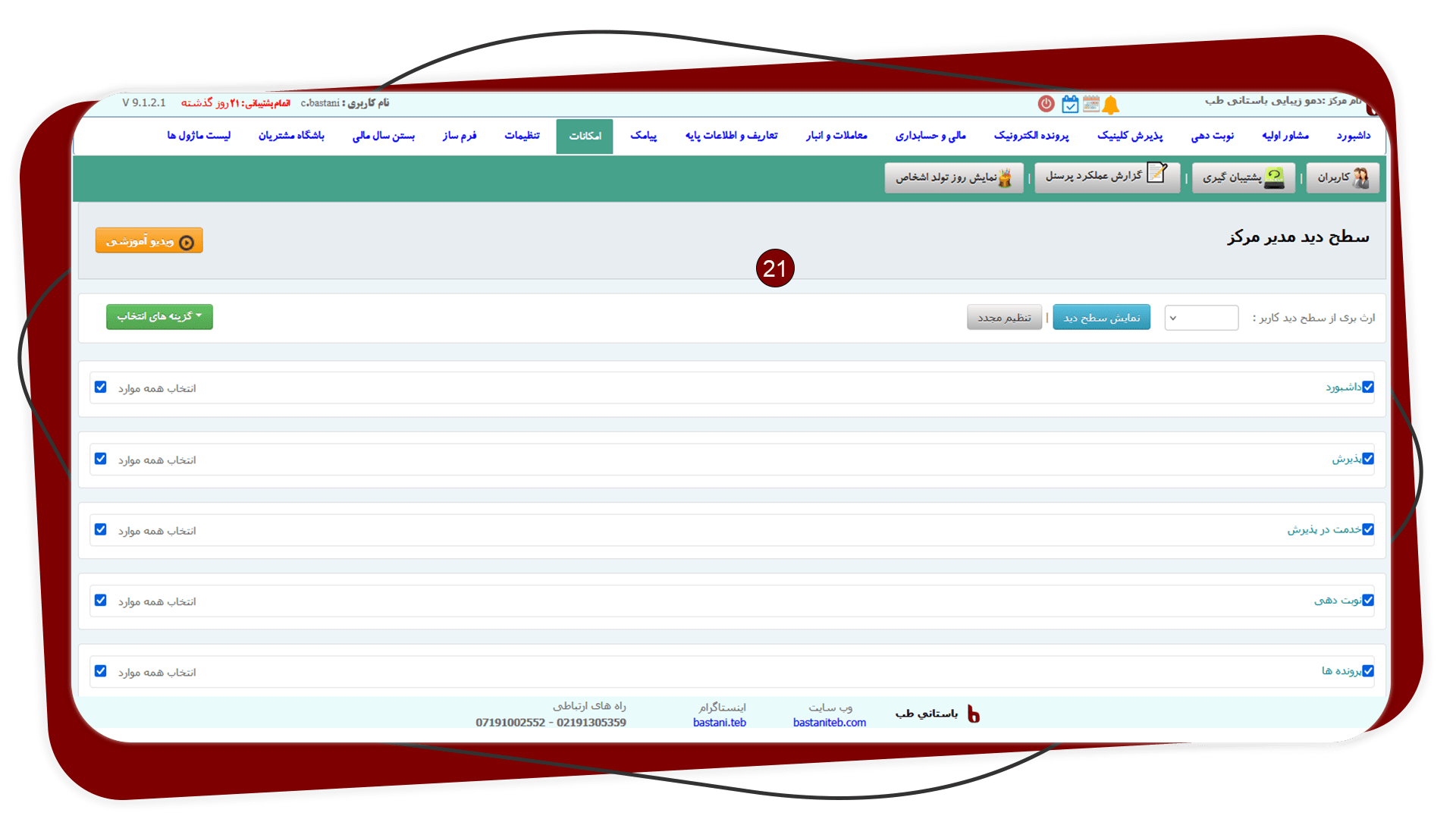Open the blue calendar check icon
Viewport: 1456px width, 819px height.
(x=1070, y=104)
